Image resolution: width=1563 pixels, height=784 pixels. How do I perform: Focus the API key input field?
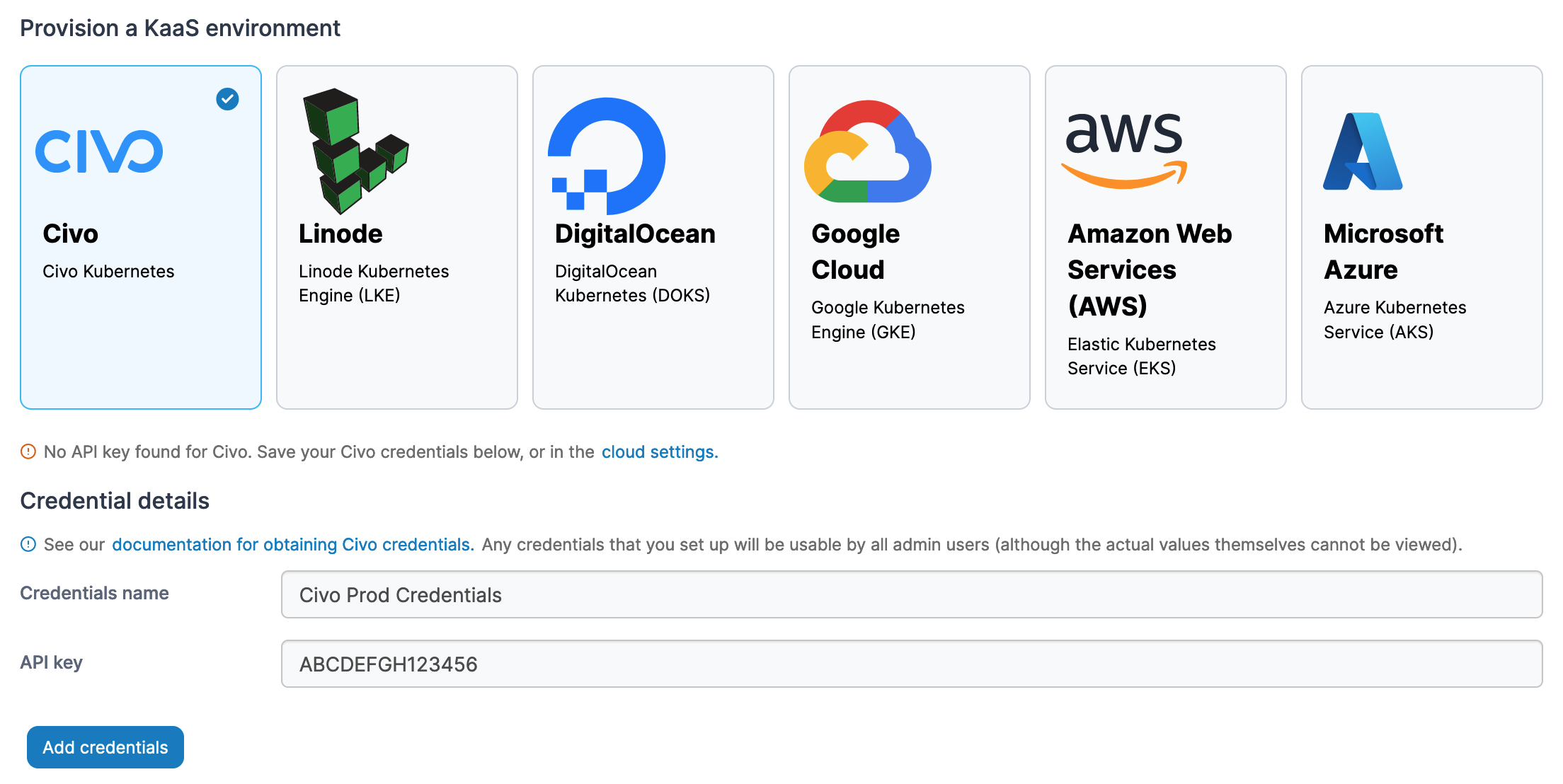pos(911,664)
